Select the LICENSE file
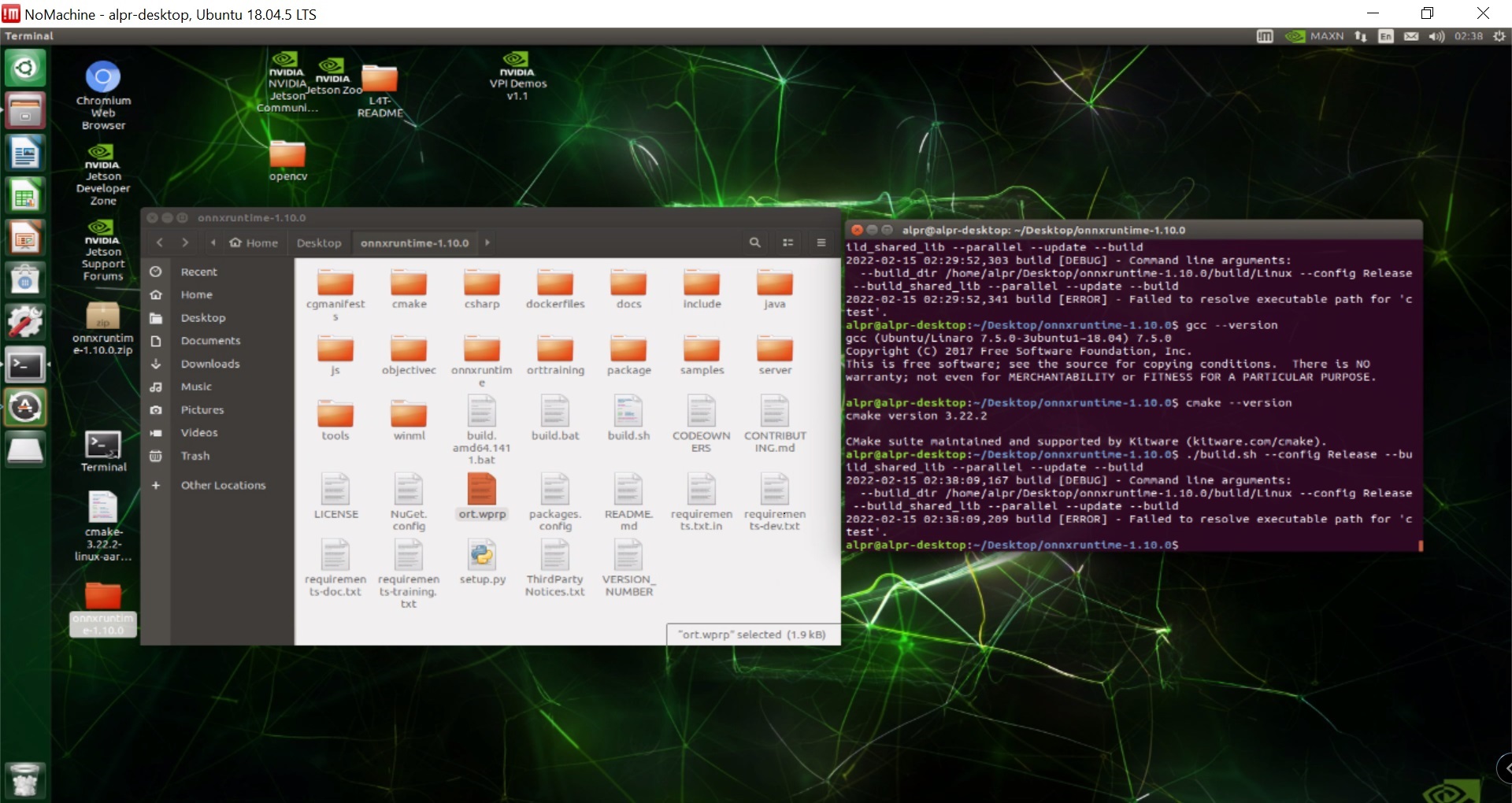Screen dimensions: 1512x803 click(335, 497)
